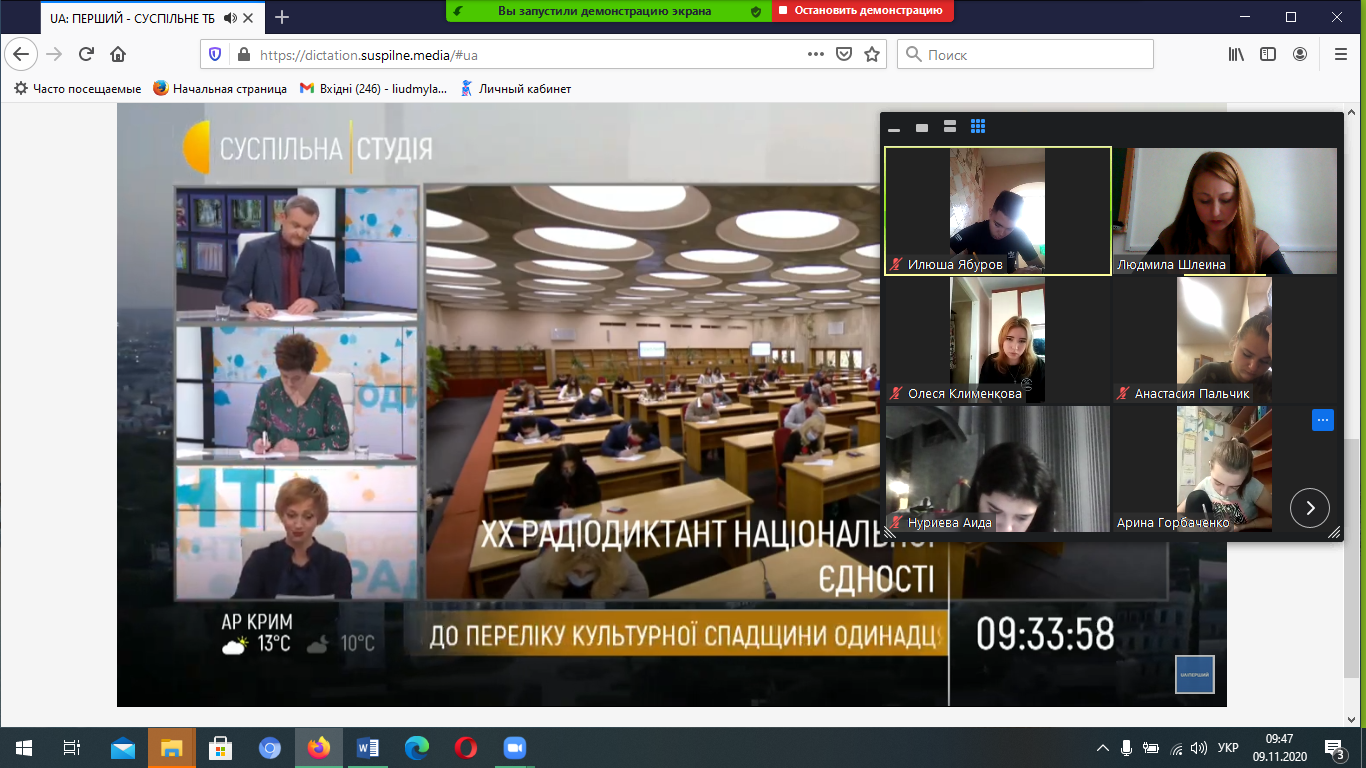
Task: Open the volume control in the tray
Action: [x=1199, y=748]
